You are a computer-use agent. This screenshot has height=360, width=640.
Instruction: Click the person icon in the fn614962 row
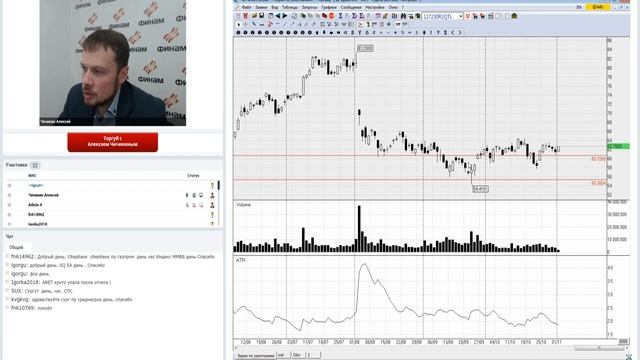point(212,215)
